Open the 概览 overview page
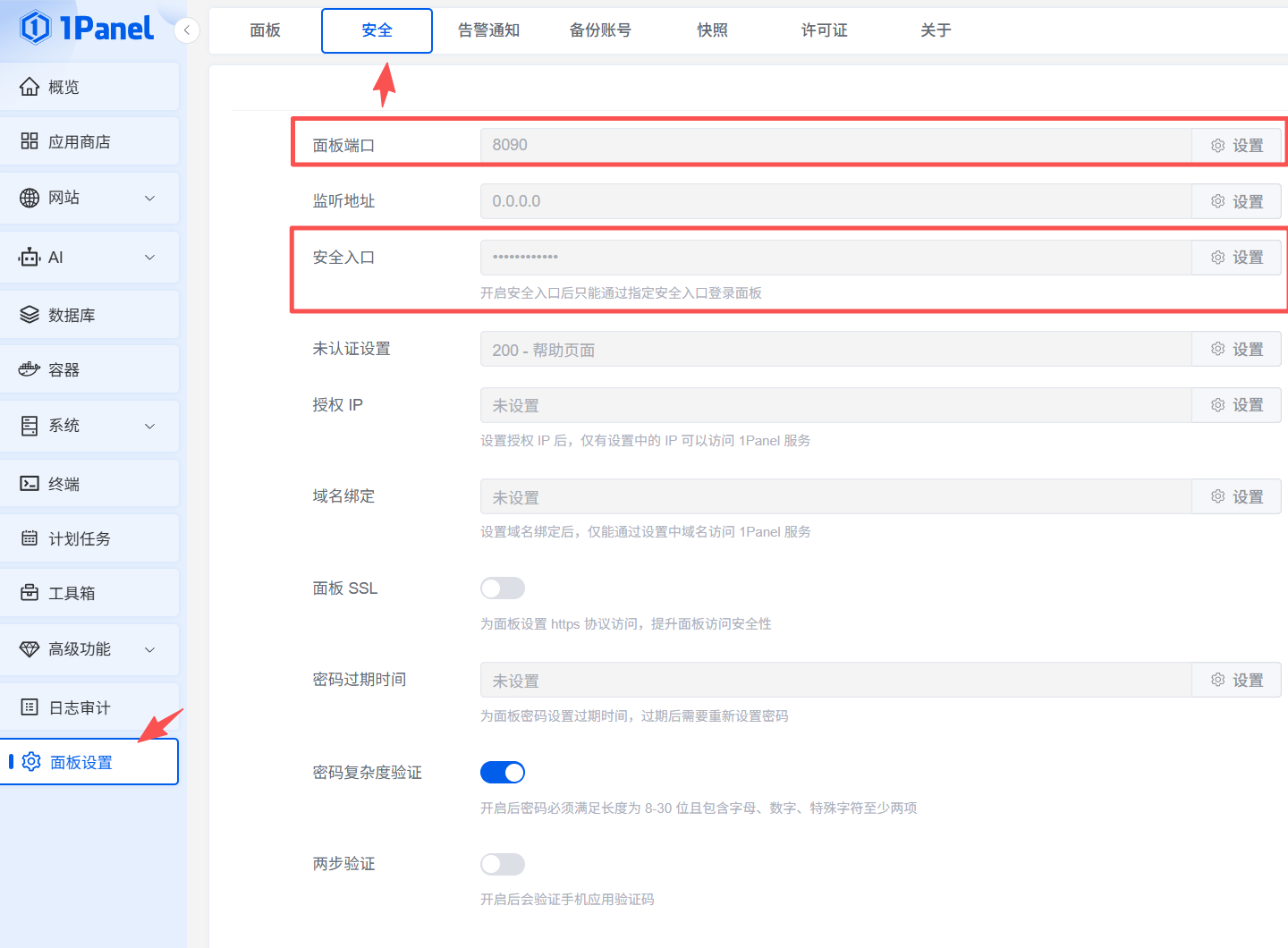1288x948 pixels. pyautogui.click(x=64, y=87)
